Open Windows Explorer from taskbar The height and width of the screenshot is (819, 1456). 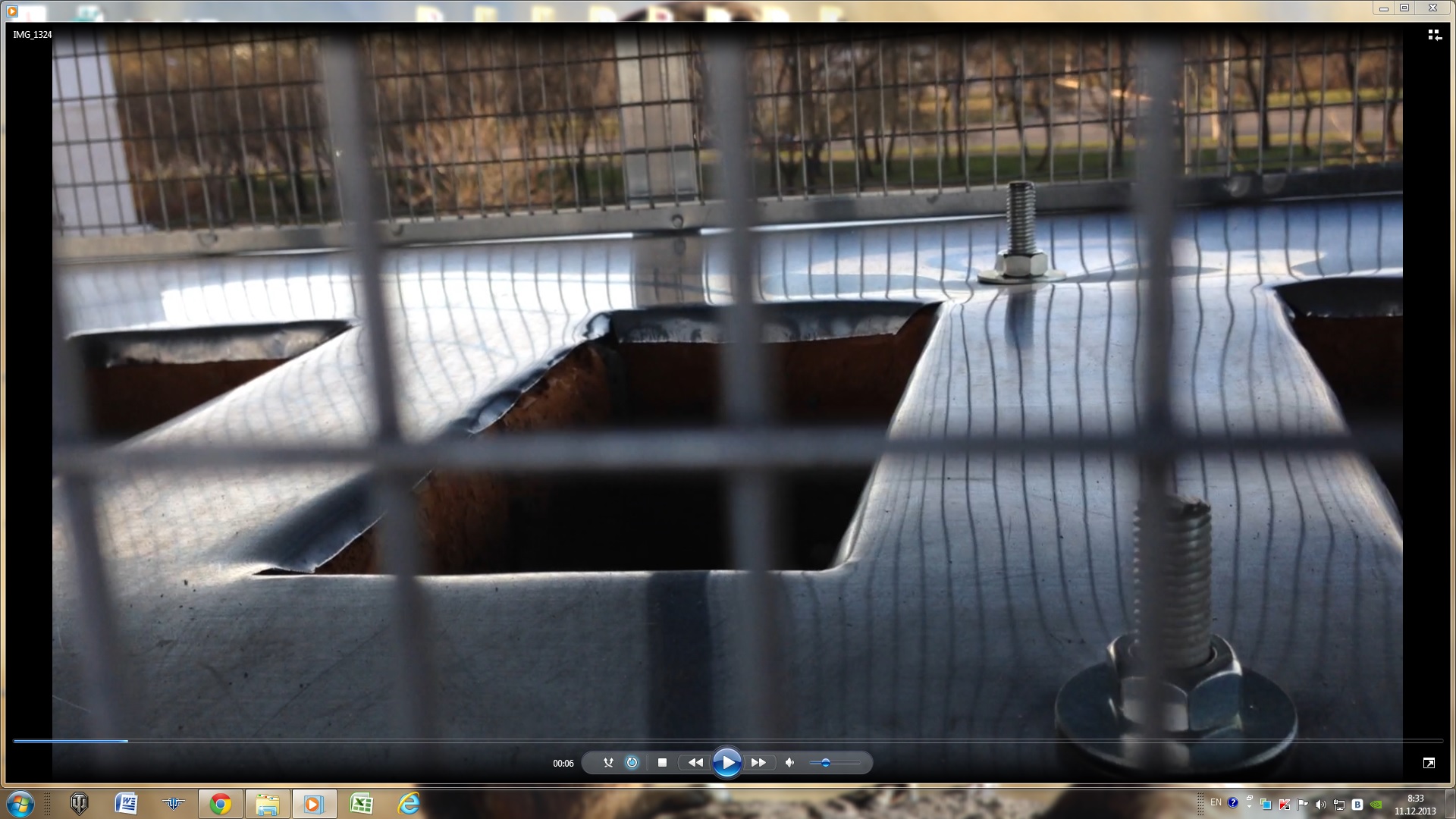pos(267,804)
